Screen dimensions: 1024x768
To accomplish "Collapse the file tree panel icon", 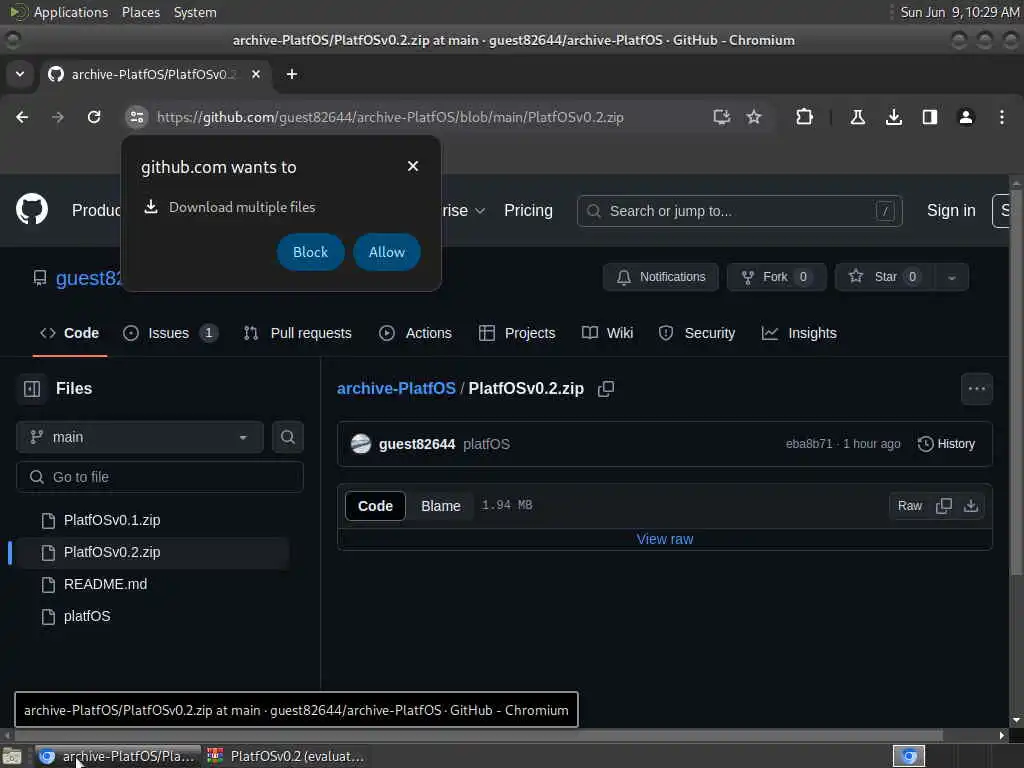I will pos(32,389).
